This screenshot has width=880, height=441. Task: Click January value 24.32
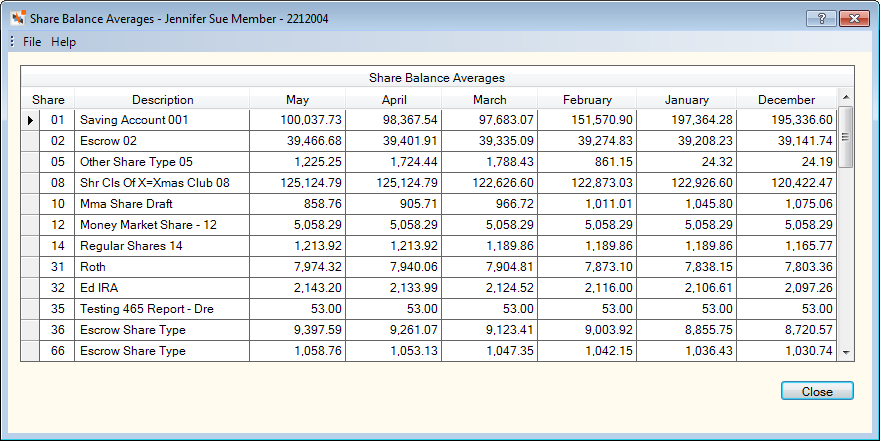pyautogui.click(x=686, y=162)
